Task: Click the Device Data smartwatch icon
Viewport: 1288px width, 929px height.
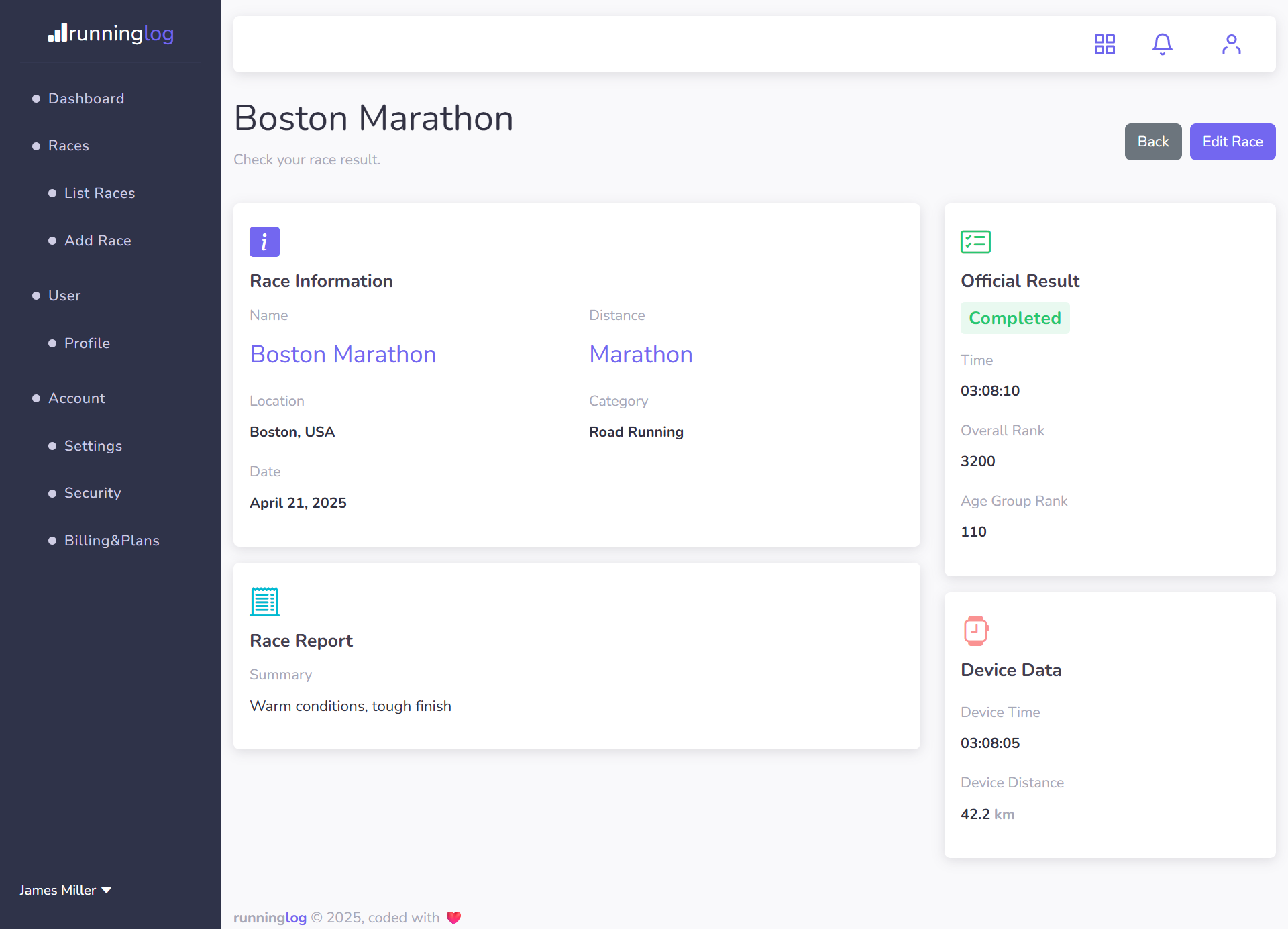Action: 976,630
